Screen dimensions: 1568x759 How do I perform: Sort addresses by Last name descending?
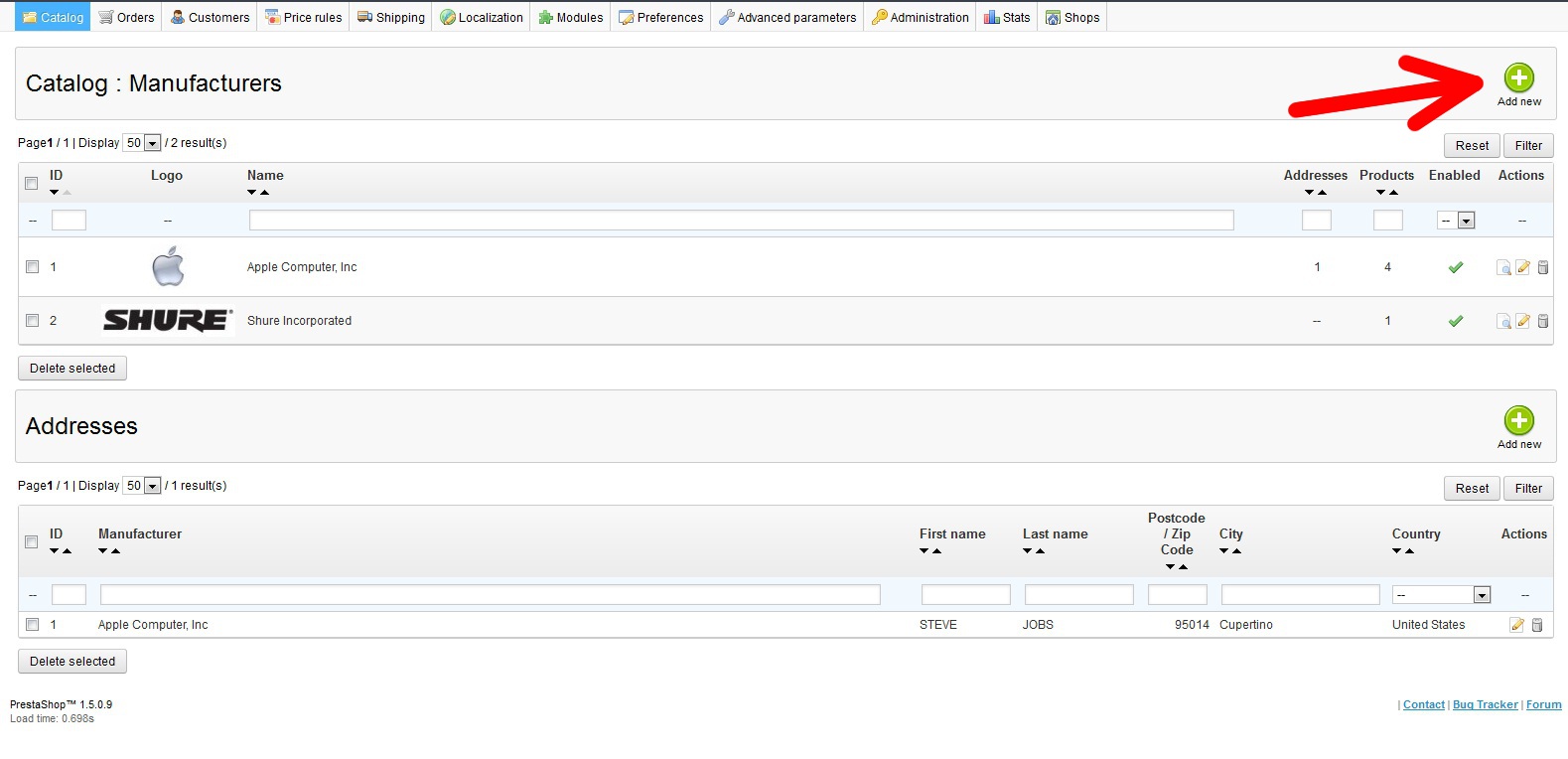[1028, 551]
